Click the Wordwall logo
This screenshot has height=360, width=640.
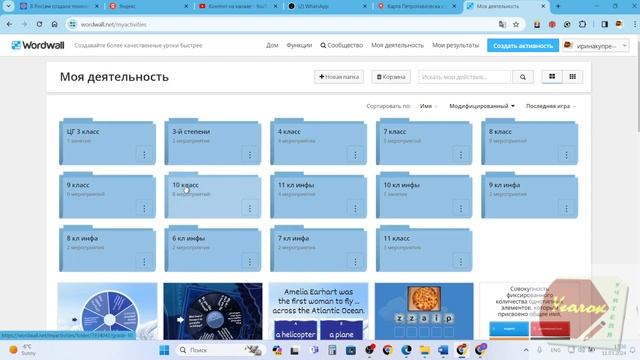pos(38,45)
